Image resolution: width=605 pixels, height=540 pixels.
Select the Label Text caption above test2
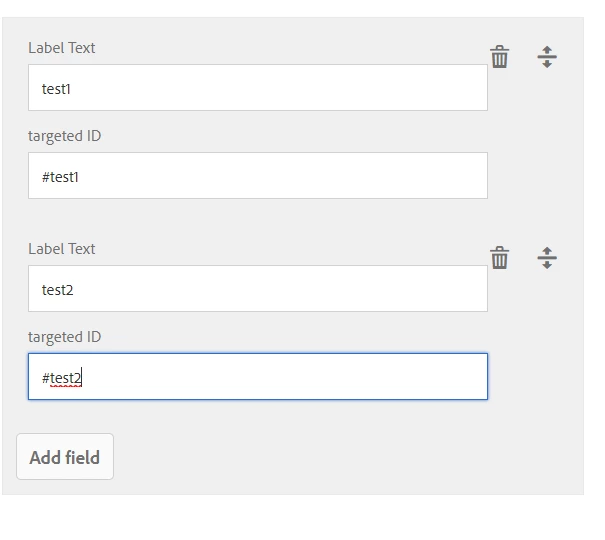[x=62, y=249]
